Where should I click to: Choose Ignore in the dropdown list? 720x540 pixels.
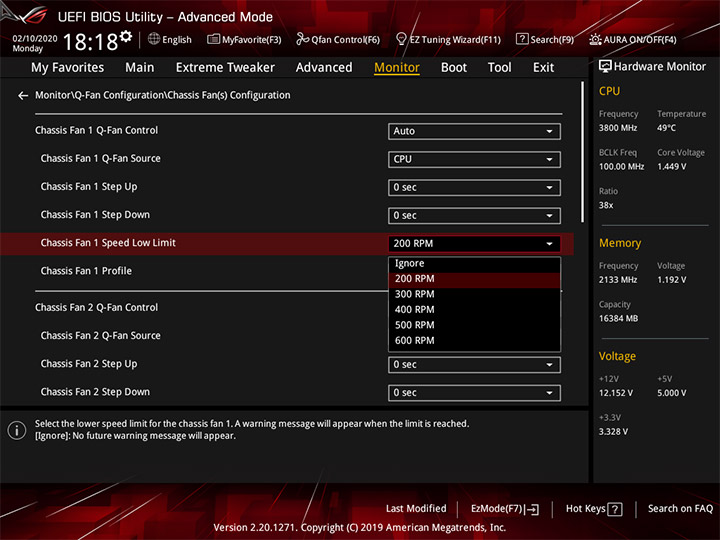pos(474,264)
